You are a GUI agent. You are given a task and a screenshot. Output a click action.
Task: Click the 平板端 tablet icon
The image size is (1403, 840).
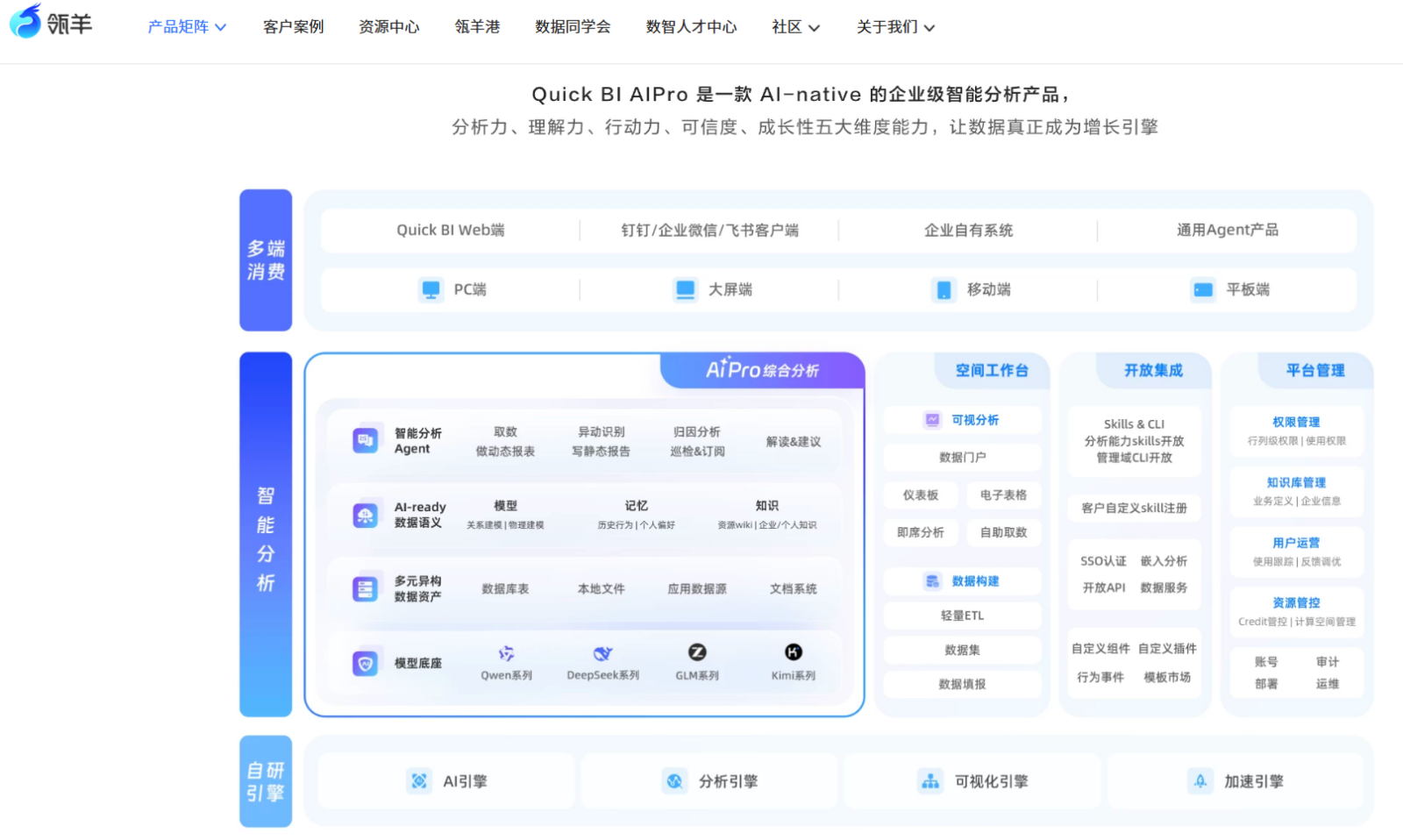(1203, 289)
